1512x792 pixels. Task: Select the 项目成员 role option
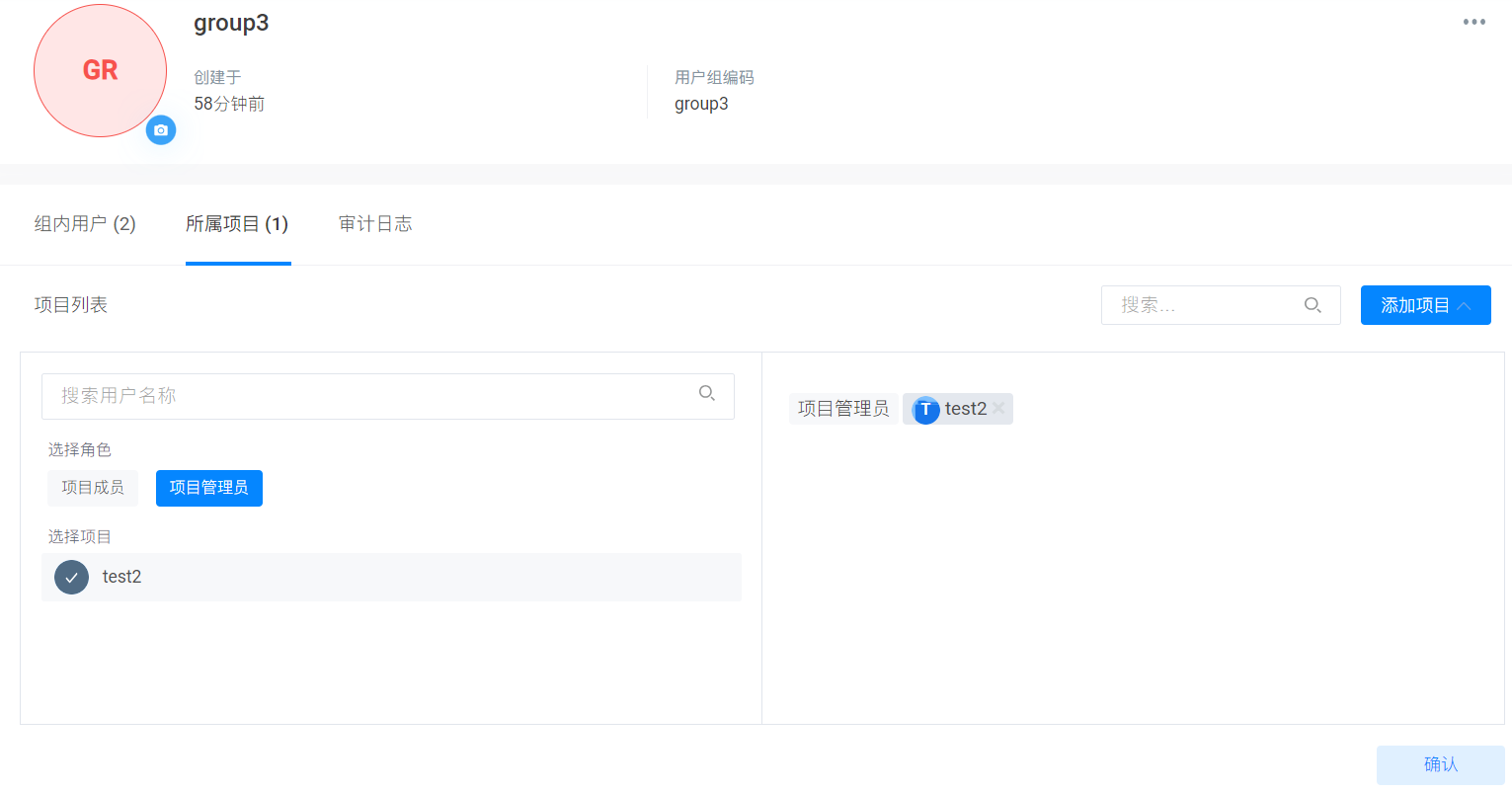point(93,488)
